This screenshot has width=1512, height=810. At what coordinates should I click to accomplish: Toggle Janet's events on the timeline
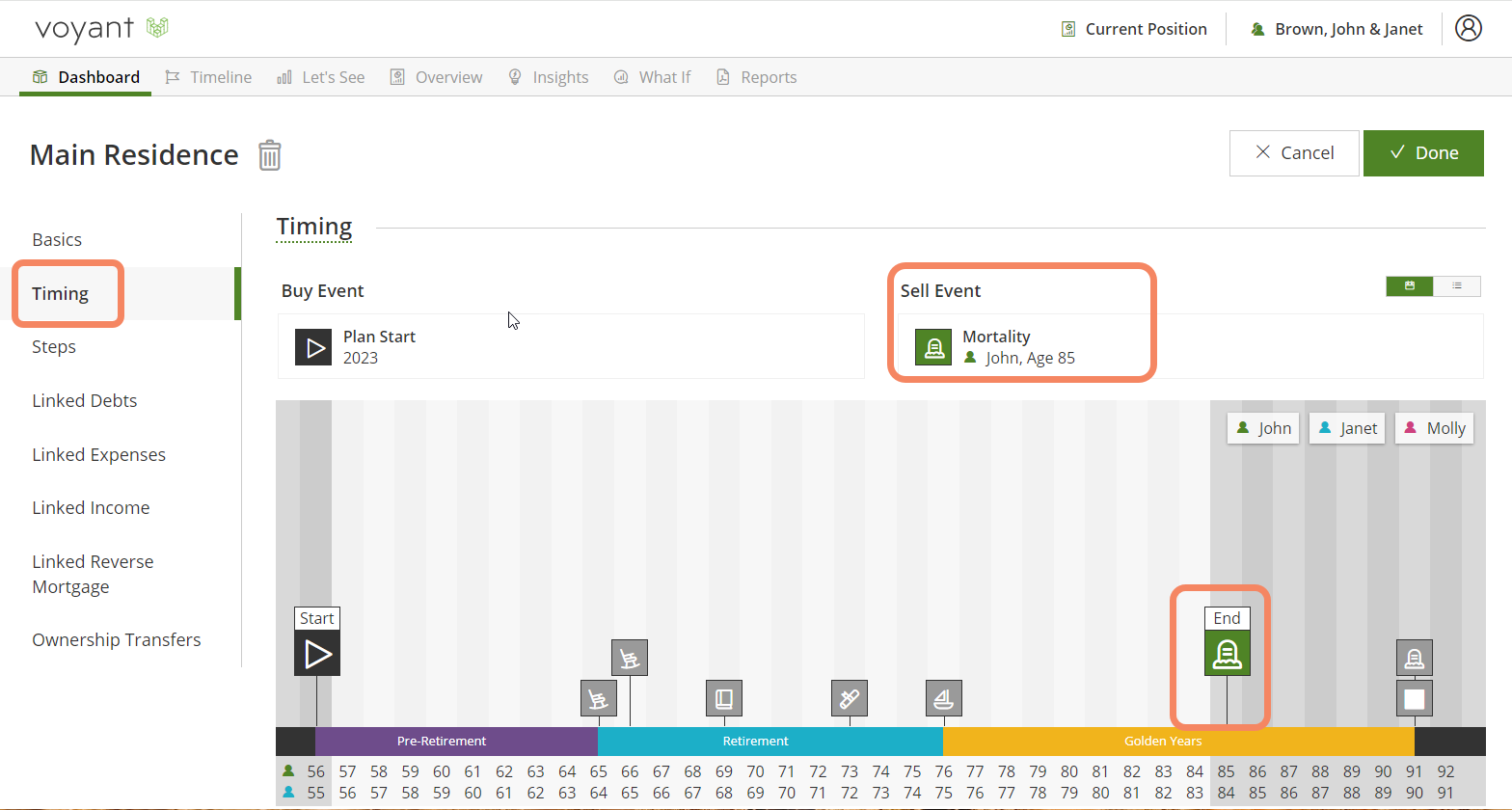click(x=1347, y=428)
